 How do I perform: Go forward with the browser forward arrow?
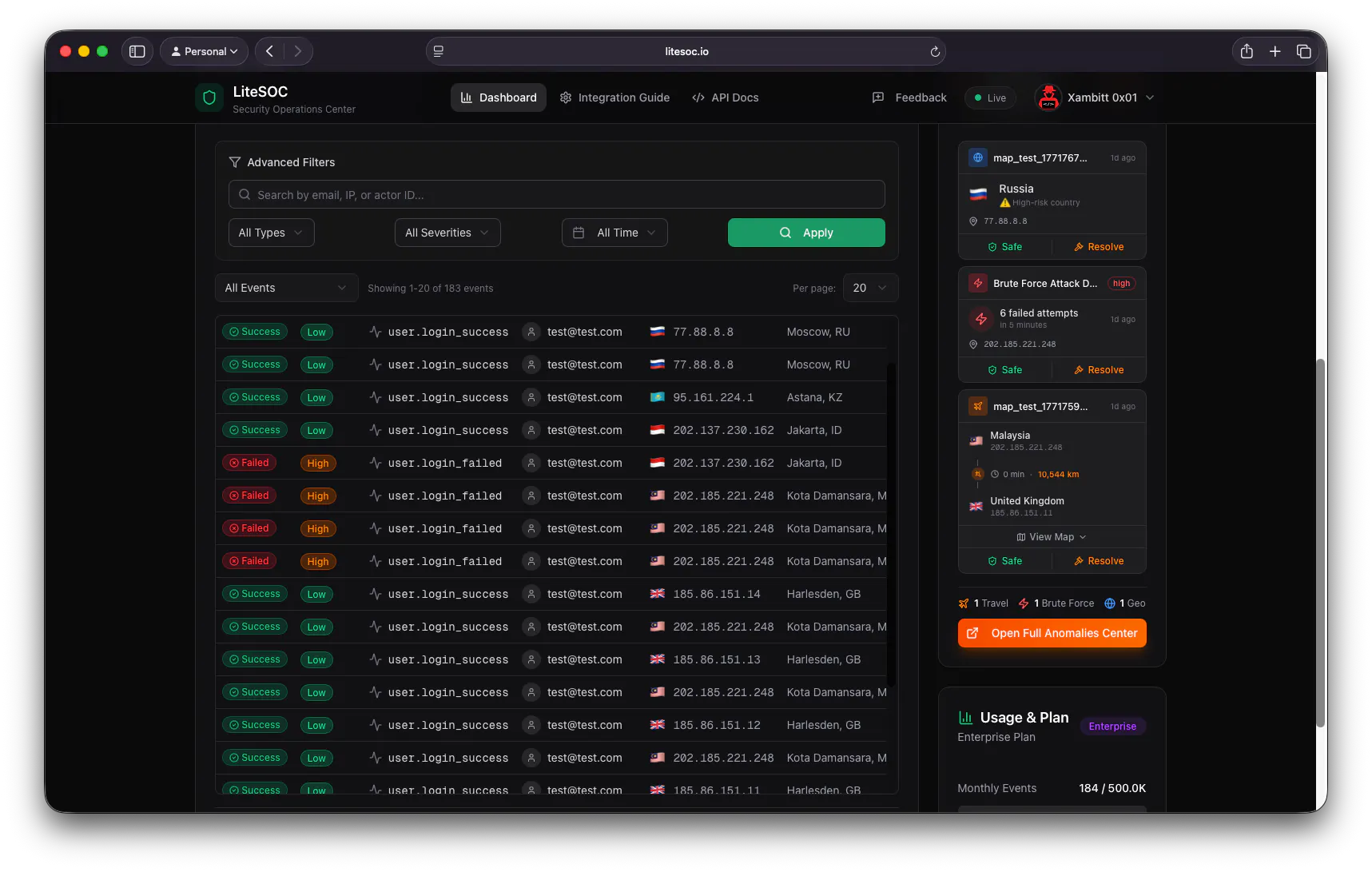[298, 51]
